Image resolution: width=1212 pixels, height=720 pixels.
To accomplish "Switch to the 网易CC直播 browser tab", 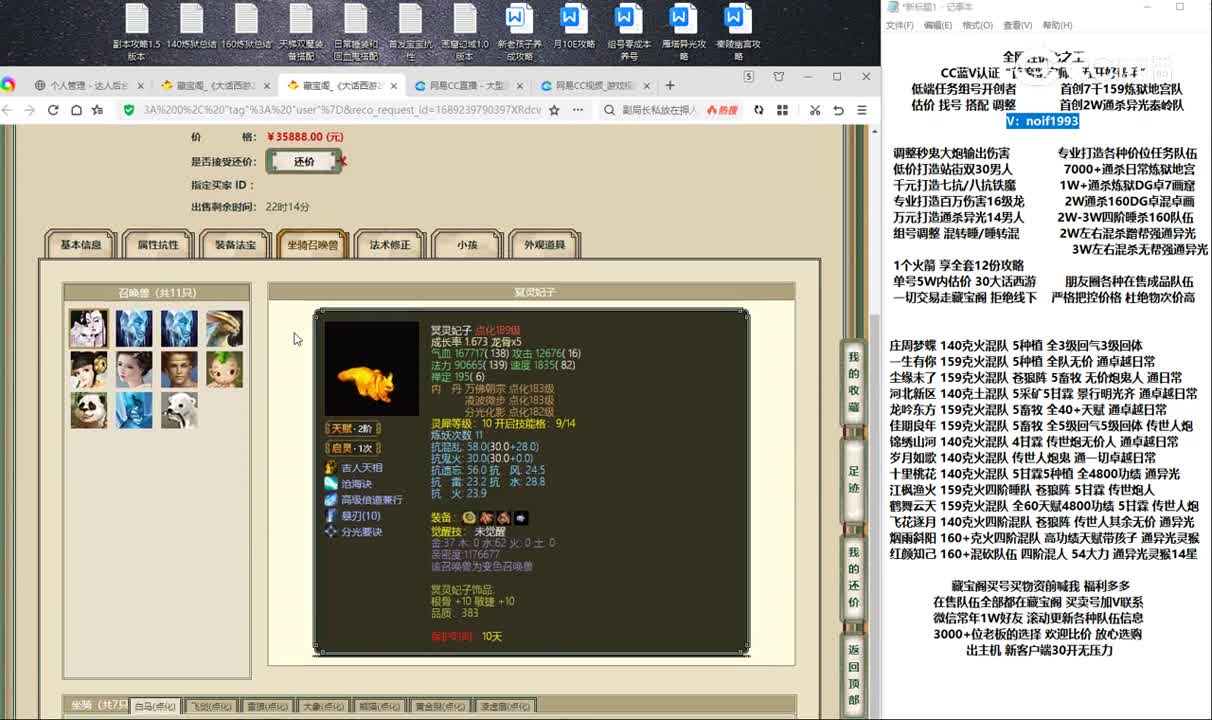I will (x=468, y=86).
